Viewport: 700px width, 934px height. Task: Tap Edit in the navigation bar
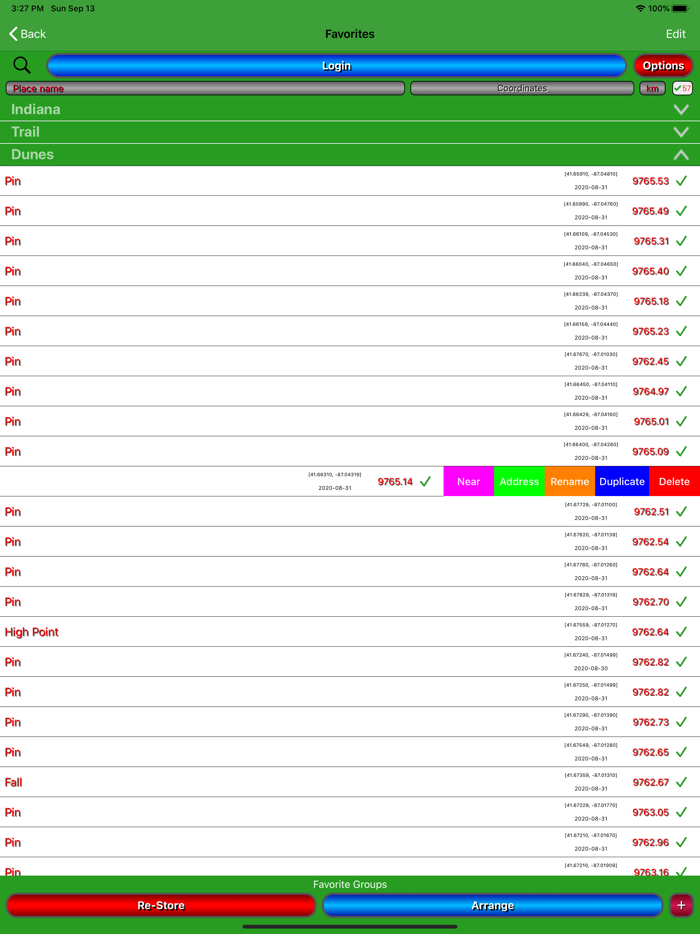pos(676,34)
